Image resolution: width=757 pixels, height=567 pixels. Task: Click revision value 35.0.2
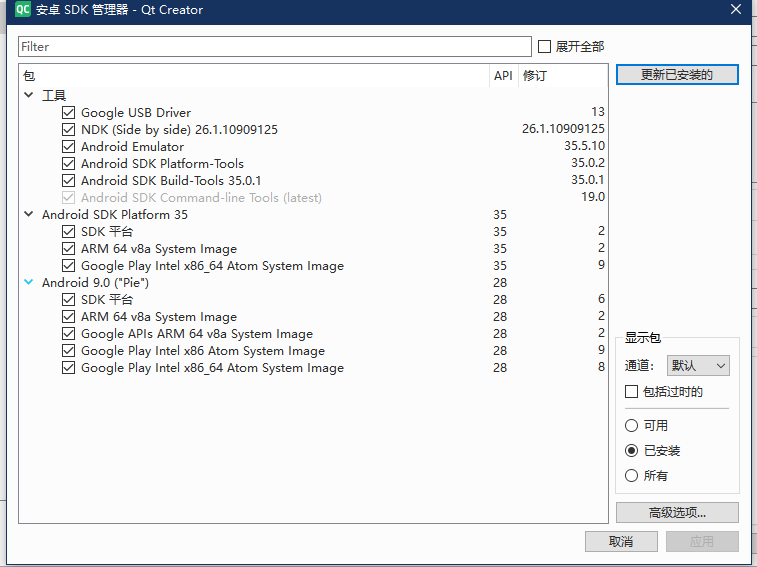pos(588,162)
